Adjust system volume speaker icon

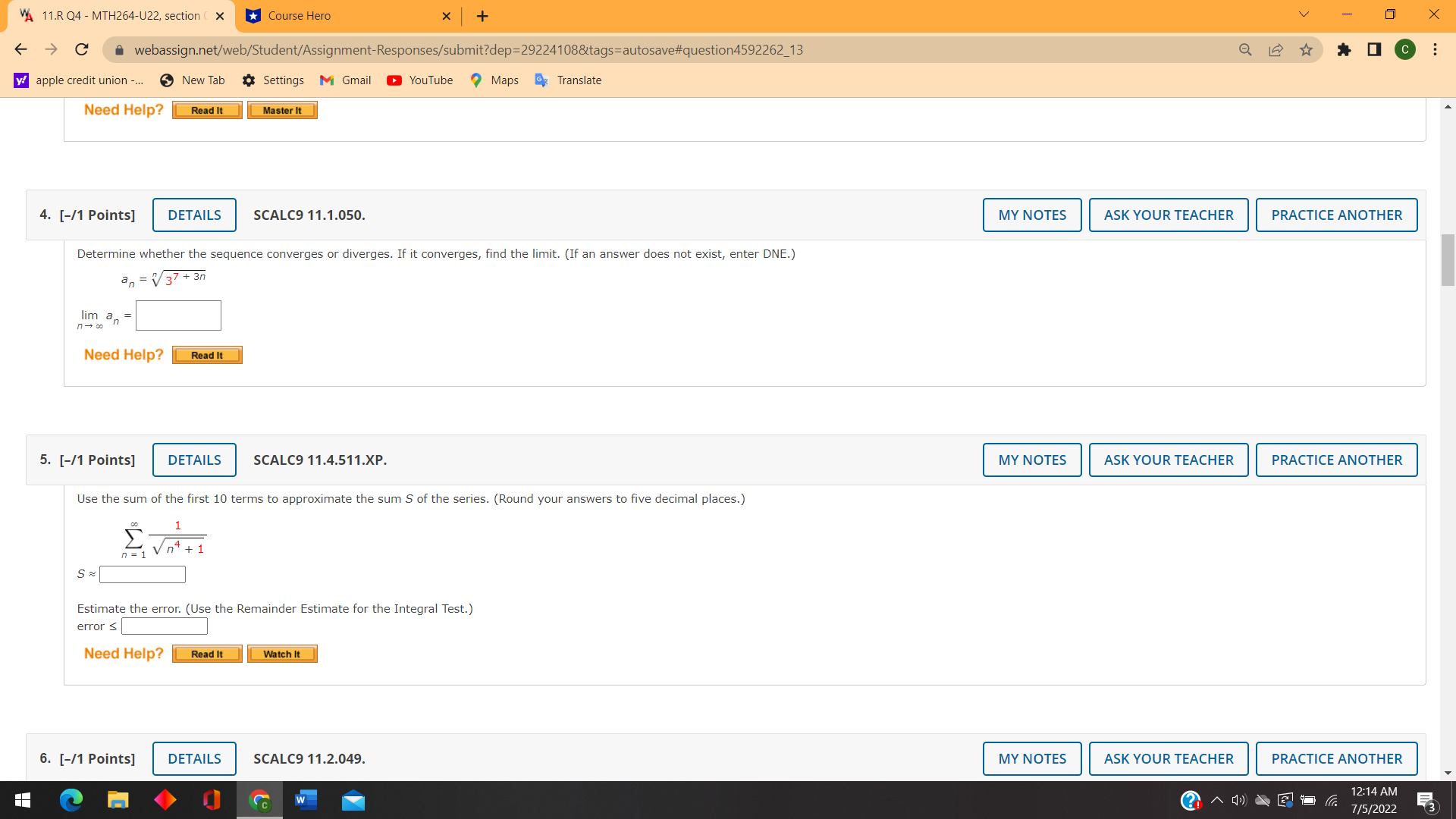coord(1239,800)
